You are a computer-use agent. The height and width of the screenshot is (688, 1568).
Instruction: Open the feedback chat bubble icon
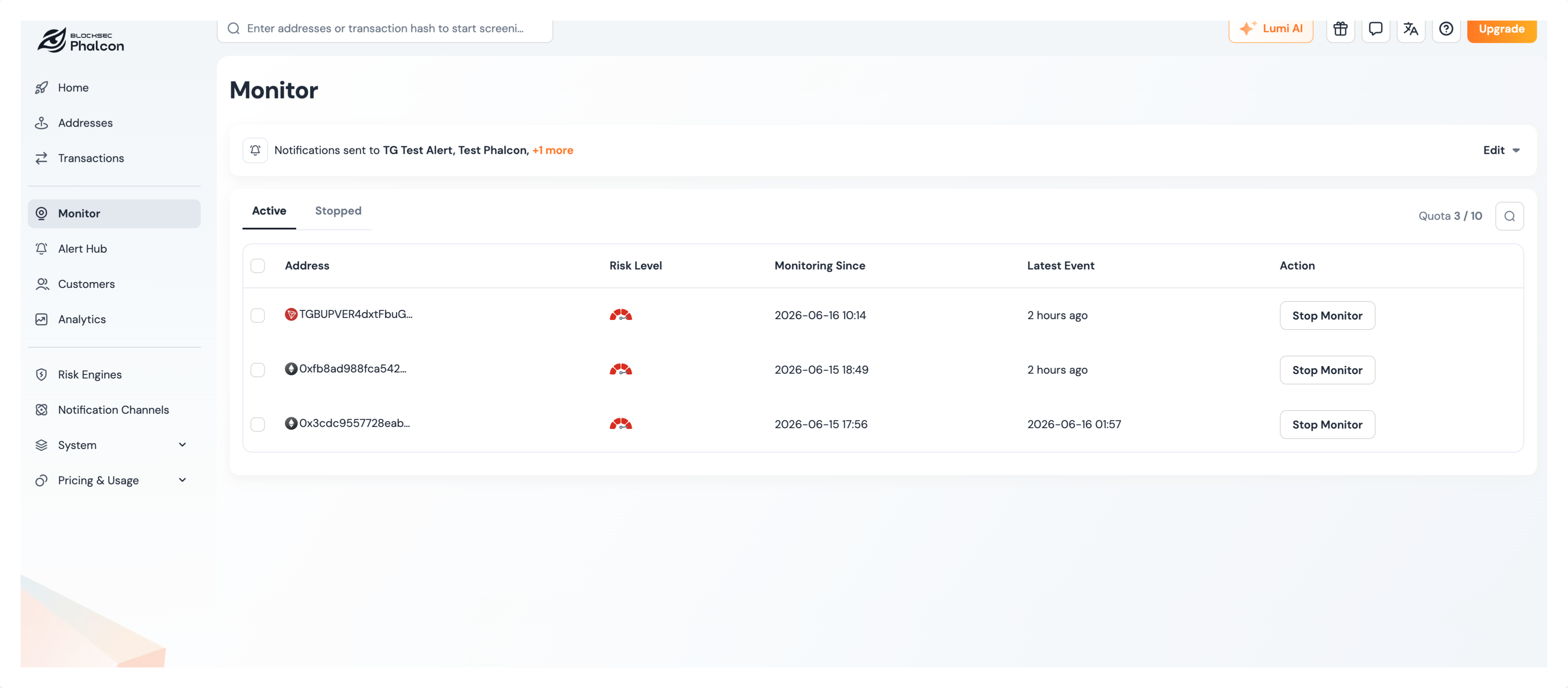tap(1376, 28)
